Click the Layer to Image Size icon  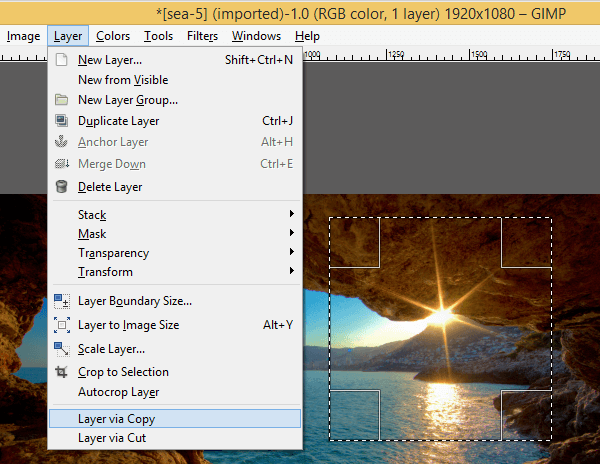coord(62,325)
